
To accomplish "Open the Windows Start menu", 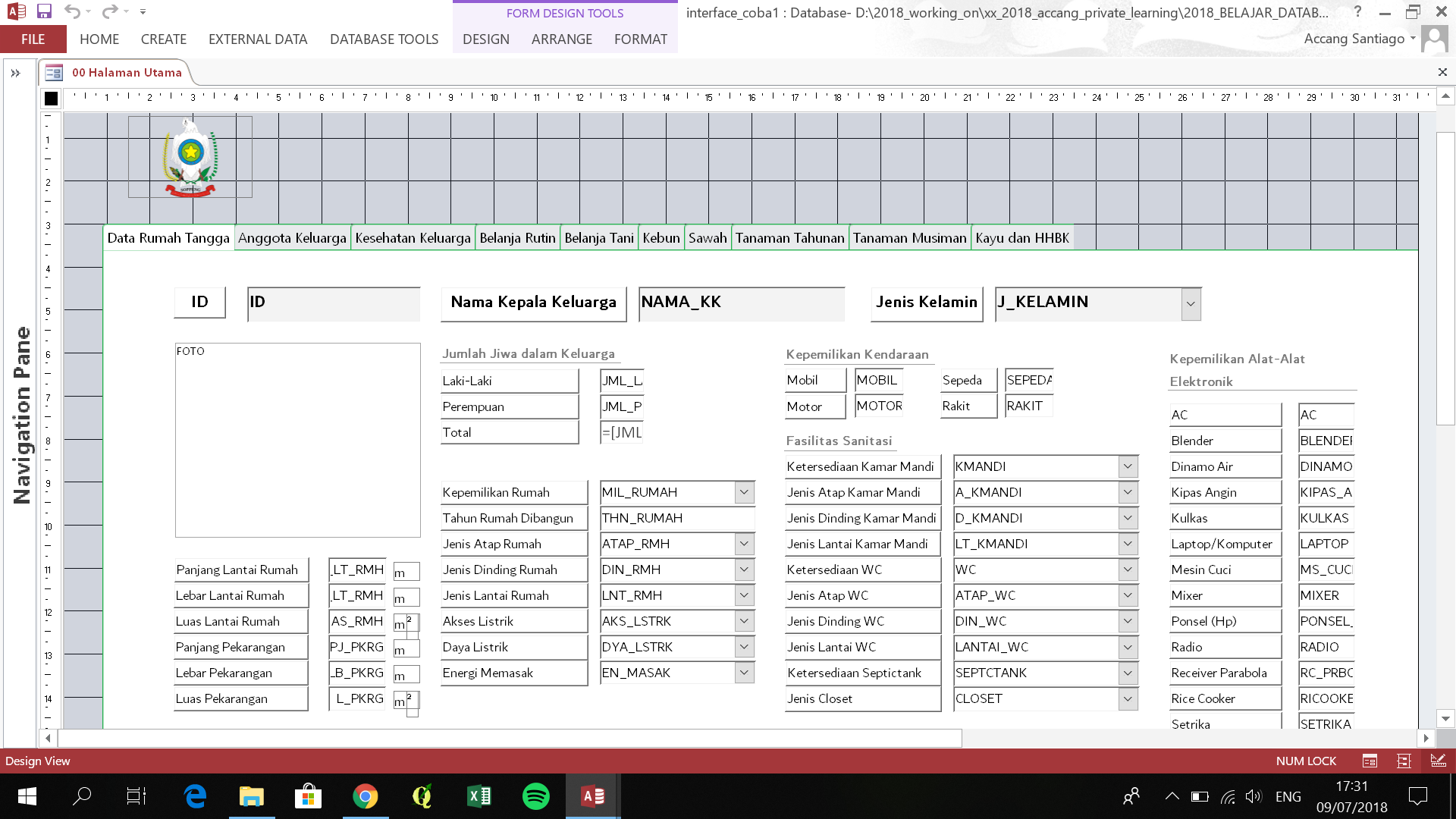I will 27,796.
